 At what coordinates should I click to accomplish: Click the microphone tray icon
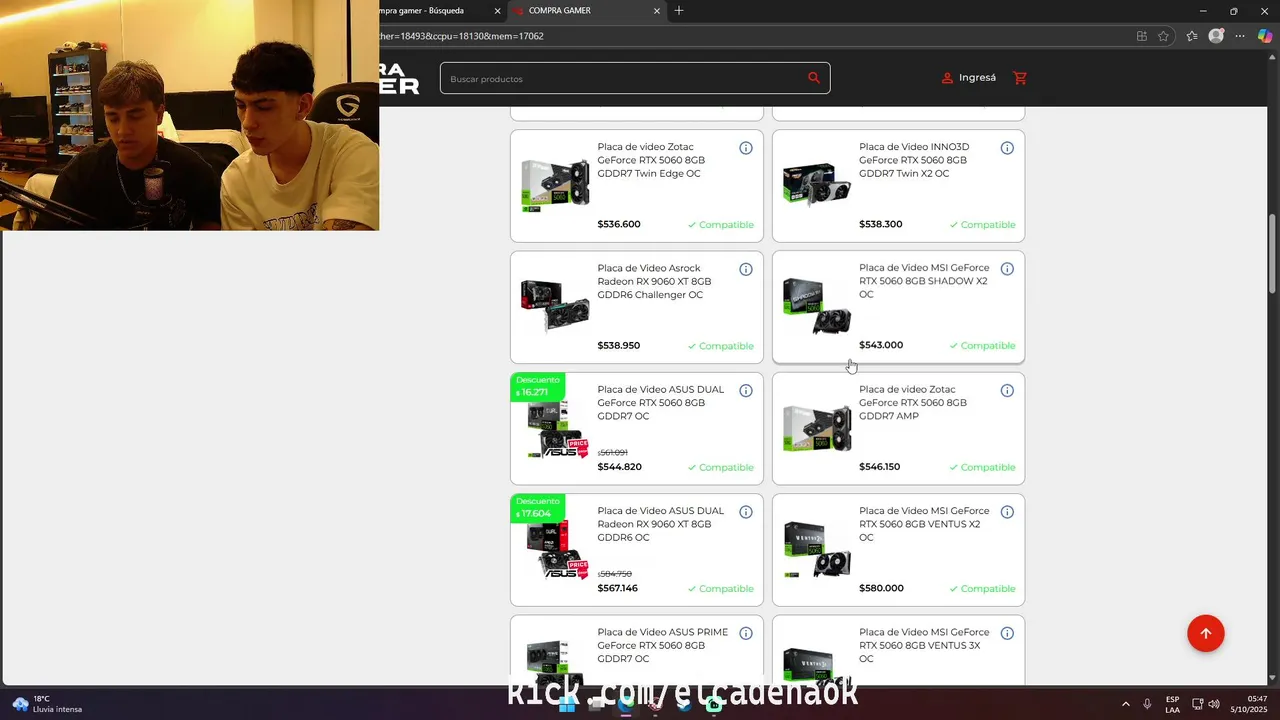1147,704
